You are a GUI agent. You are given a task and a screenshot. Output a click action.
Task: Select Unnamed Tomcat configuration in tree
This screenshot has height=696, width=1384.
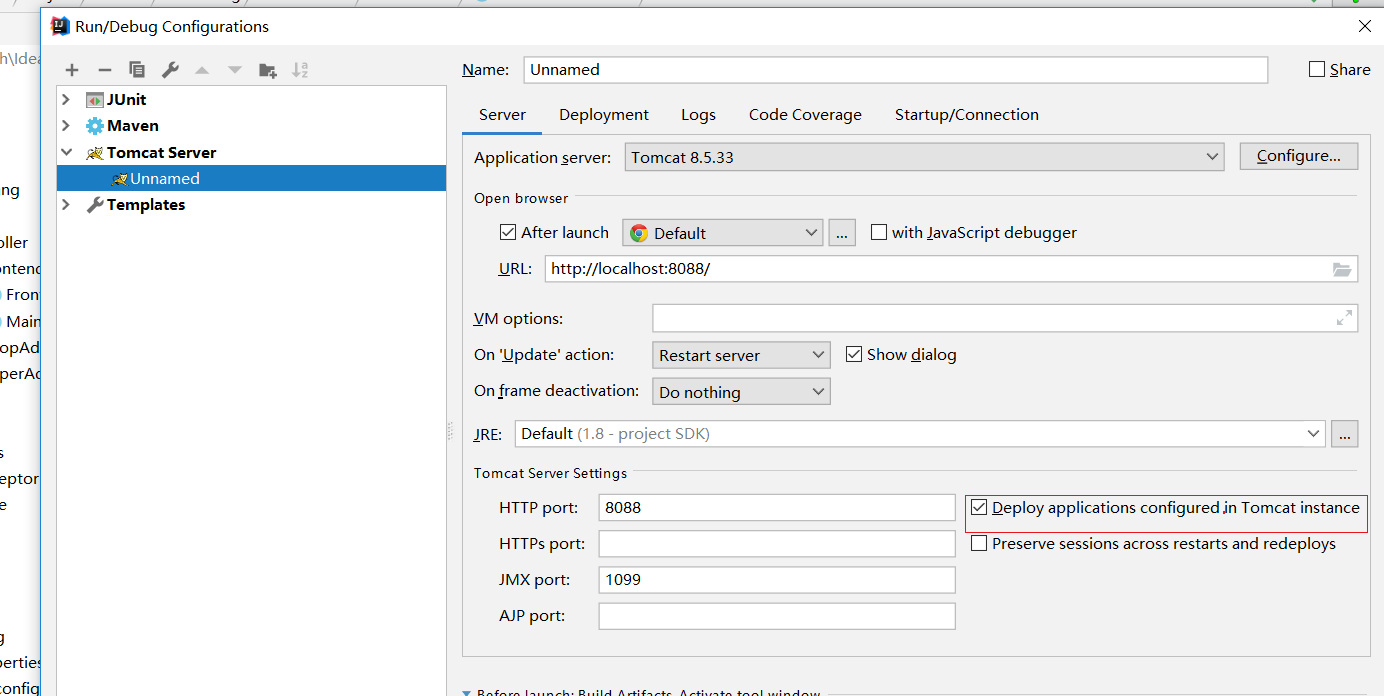click(251, 178)
